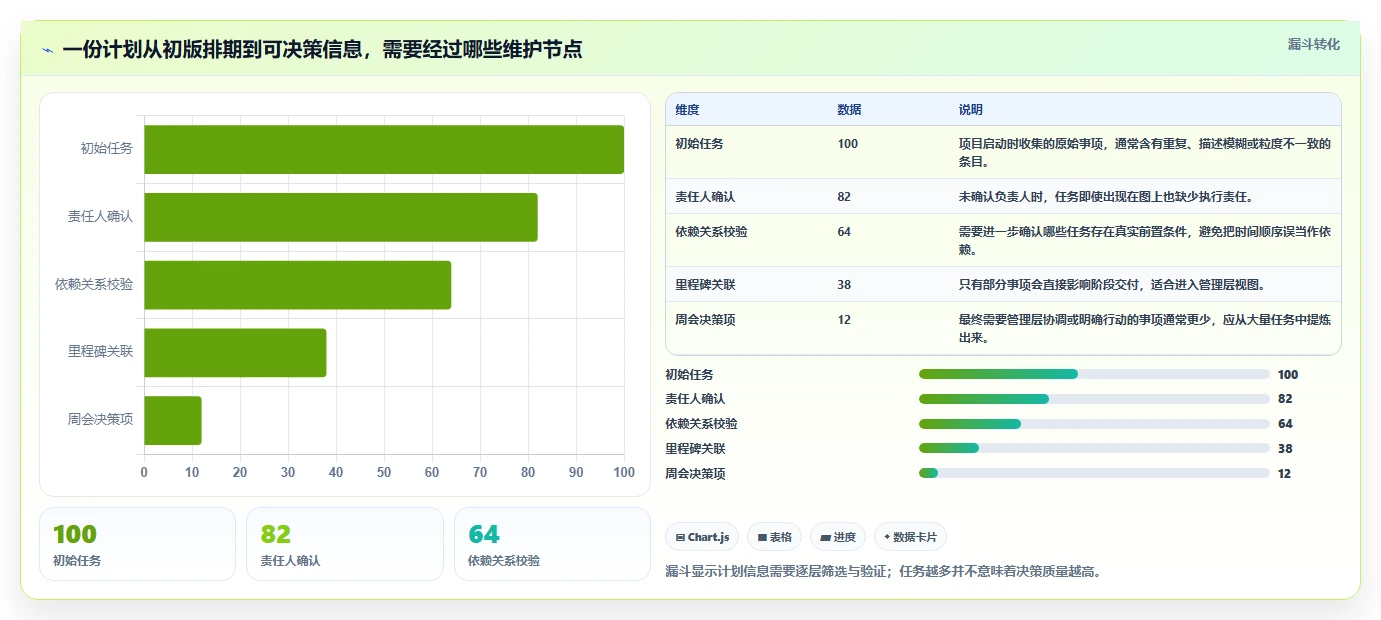
Task: Click the 初始任务 chart bar
Action: 384,149
